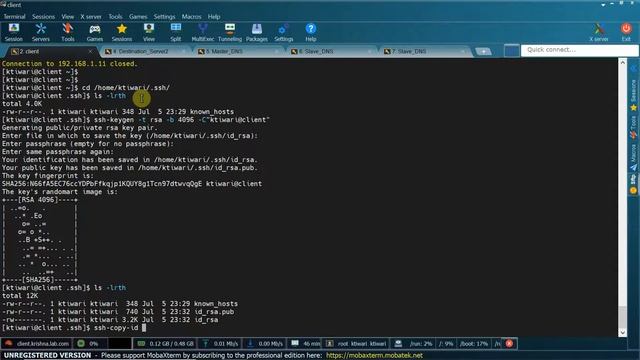Add a new terminal tab with plus button

(484, 51)
